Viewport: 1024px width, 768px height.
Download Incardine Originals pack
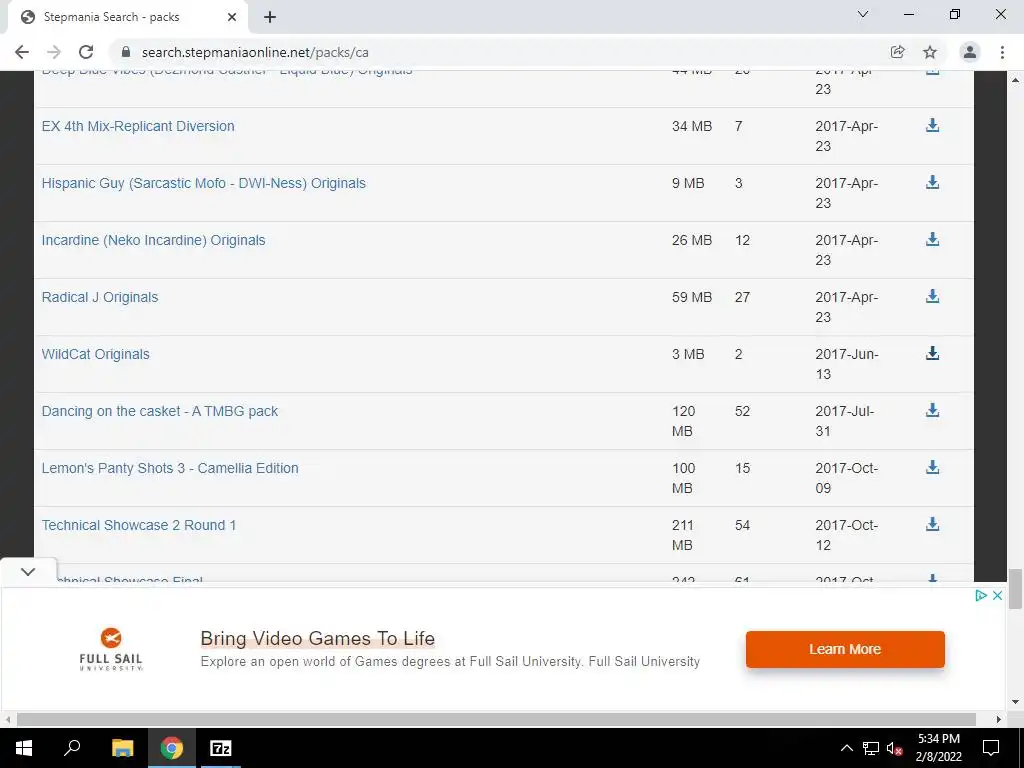(933, 239)
